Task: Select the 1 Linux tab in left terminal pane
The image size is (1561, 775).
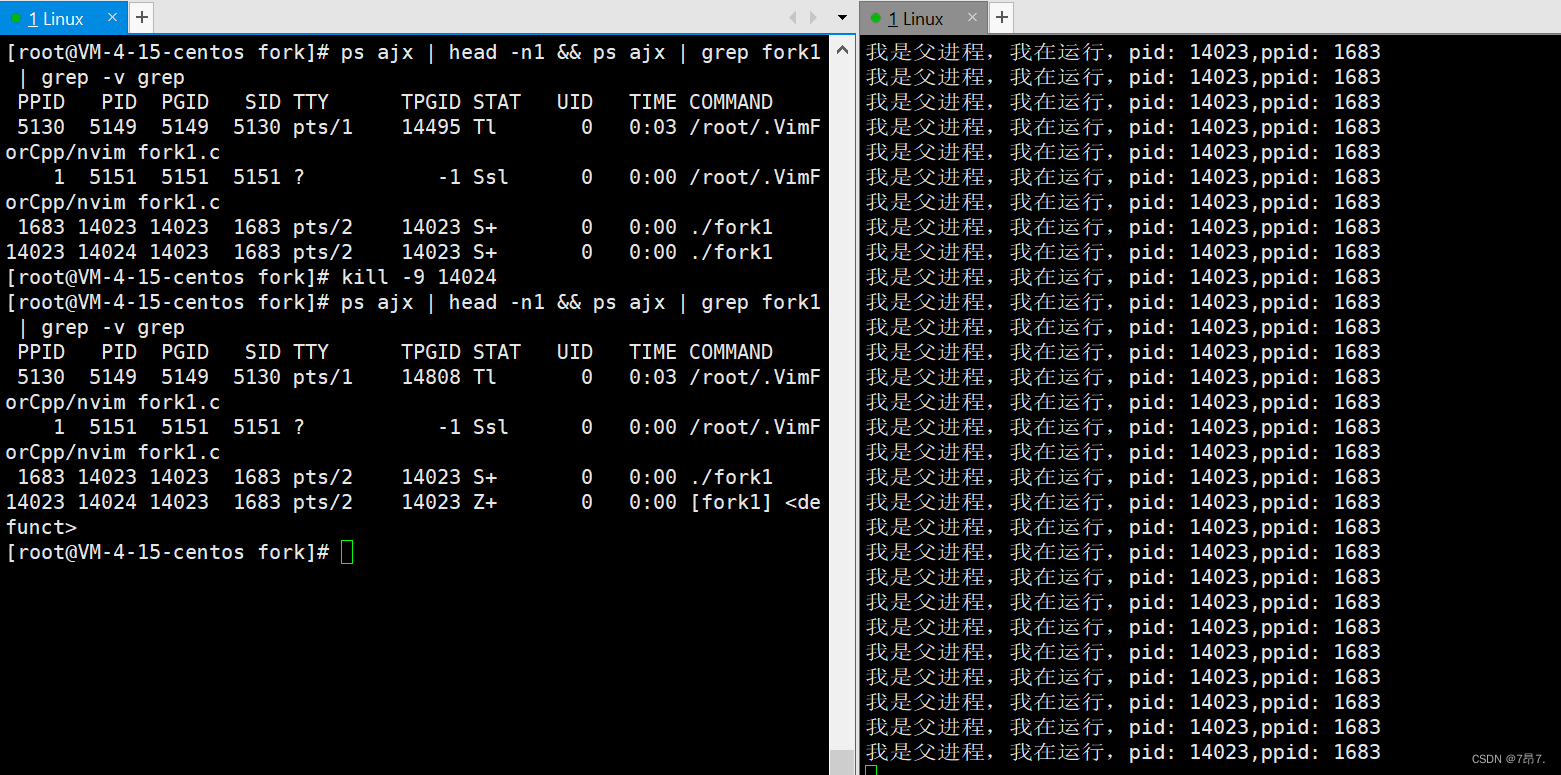Action: pyautogui.click(x=63, y=18)
